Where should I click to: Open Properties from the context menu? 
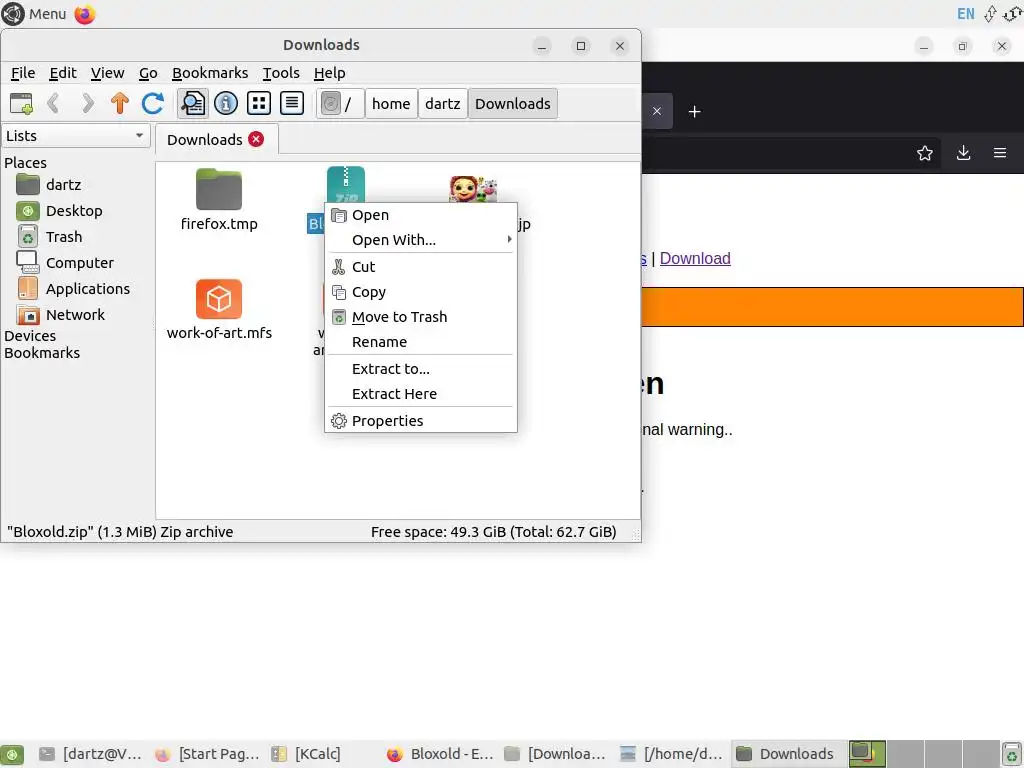421,421
